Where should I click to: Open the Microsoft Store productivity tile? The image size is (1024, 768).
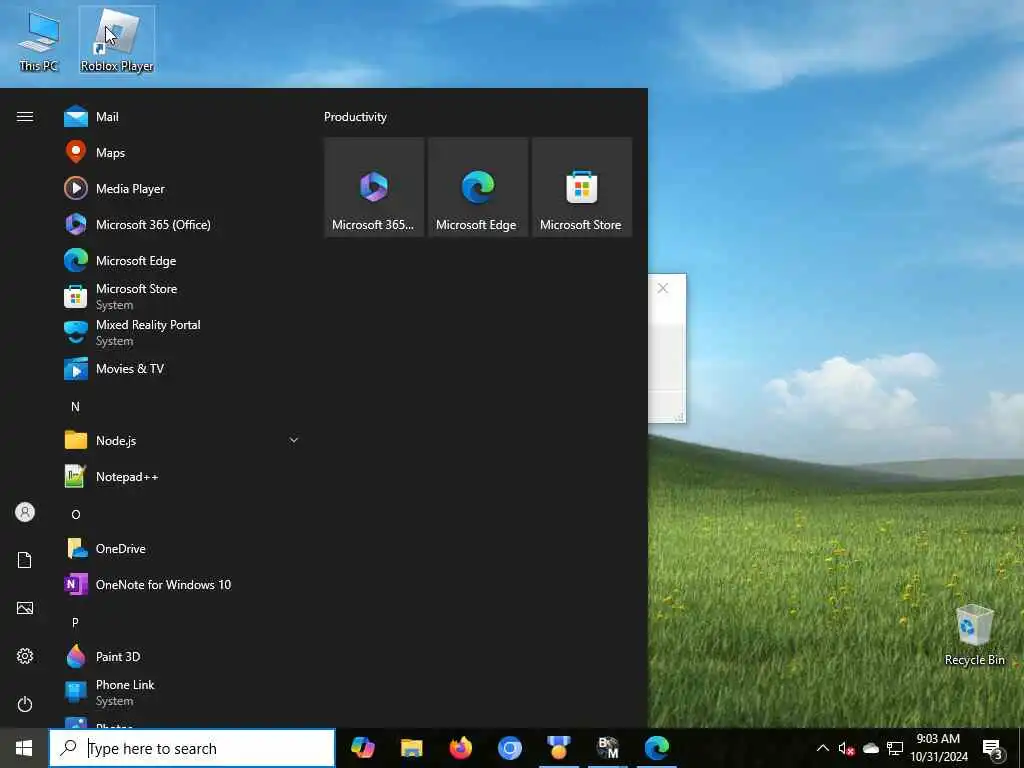tap(582, 187)
